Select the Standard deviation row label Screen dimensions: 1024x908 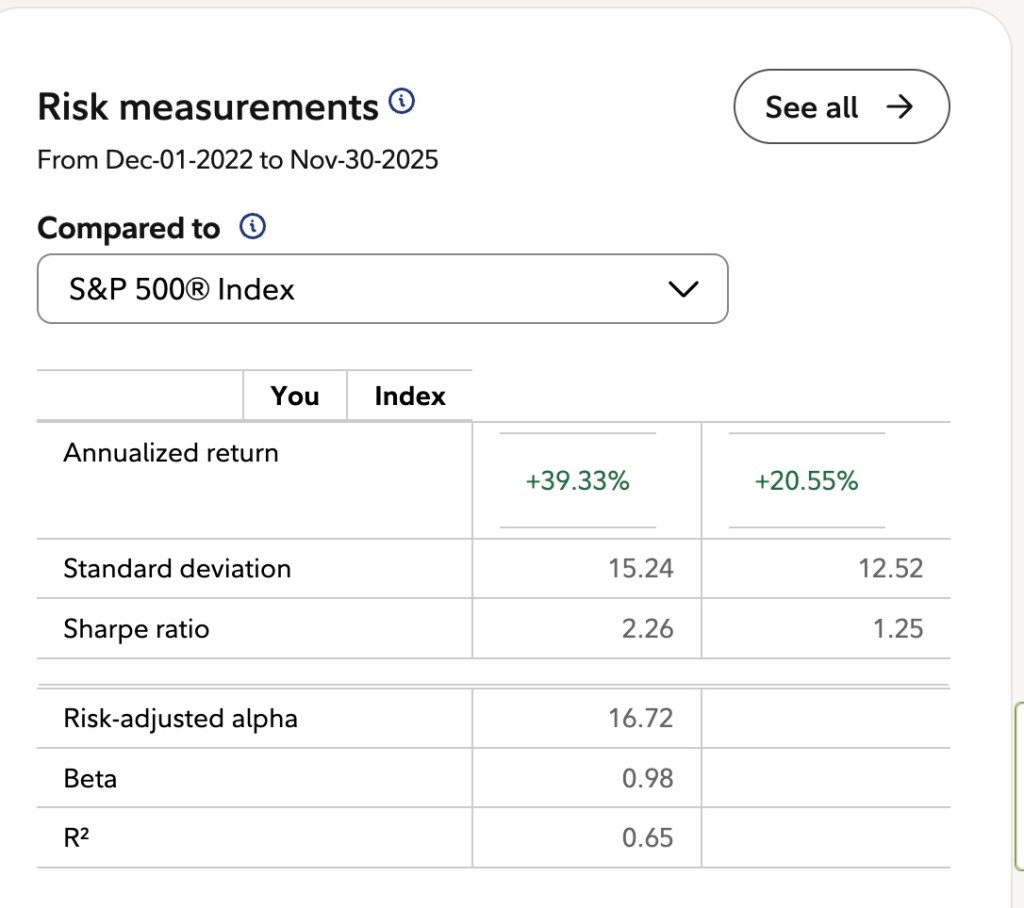(177, 569)
